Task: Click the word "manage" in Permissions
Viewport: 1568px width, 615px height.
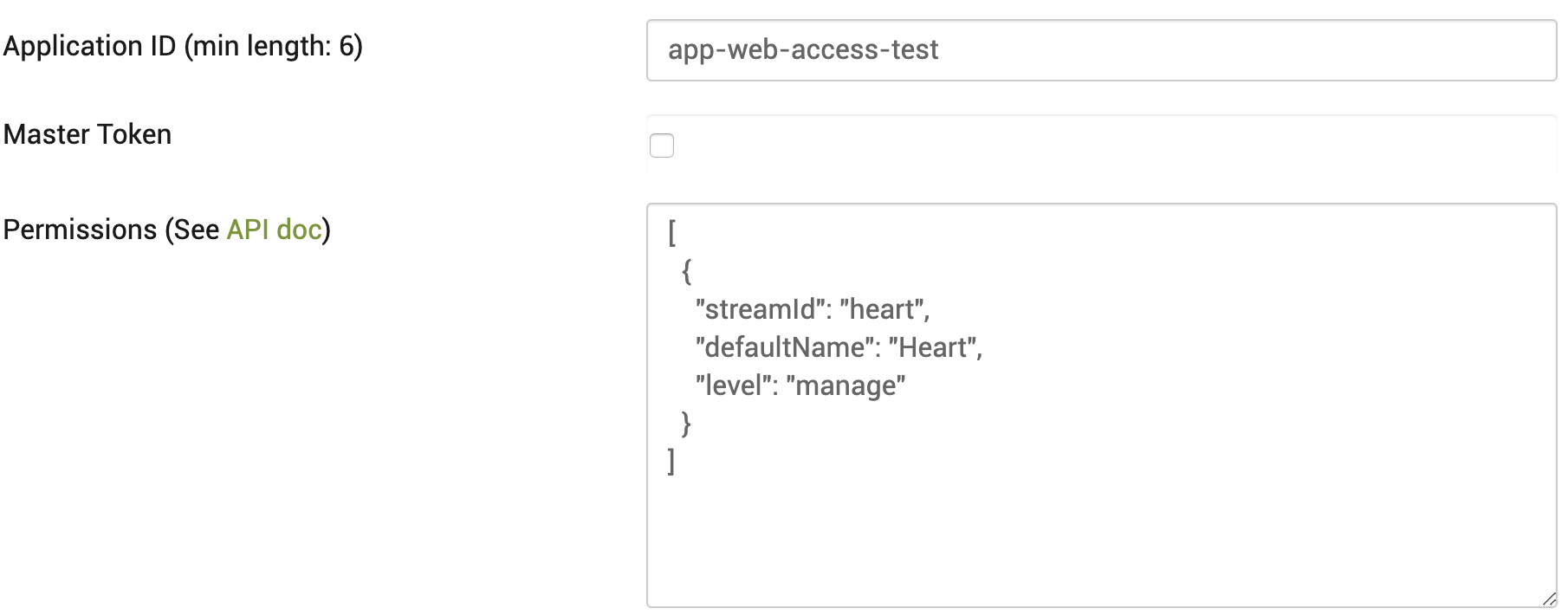Action: [846, 385]
